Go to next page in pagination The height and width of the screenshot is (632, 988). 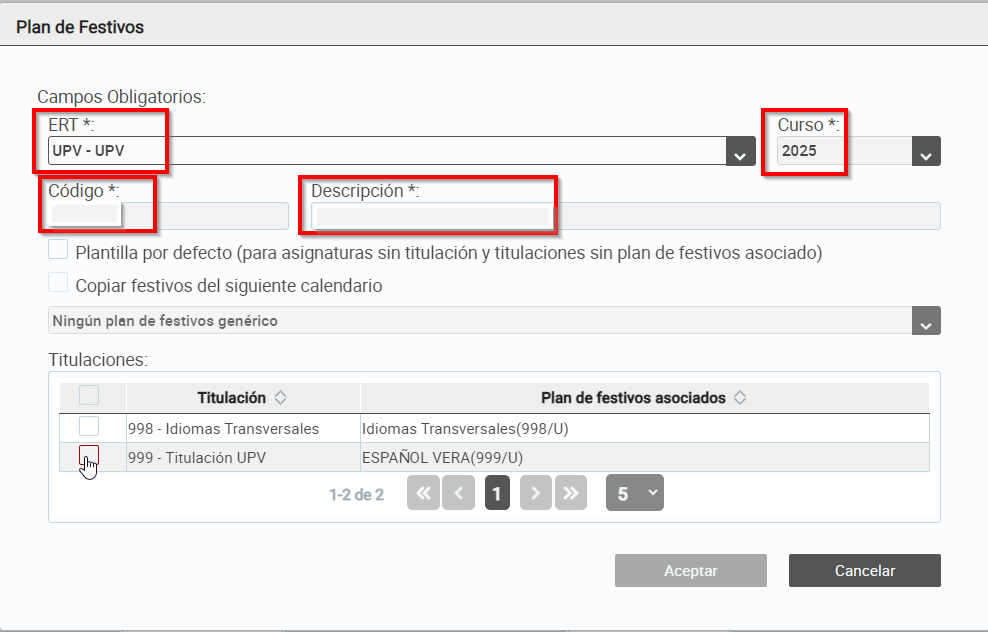[536, 493]
